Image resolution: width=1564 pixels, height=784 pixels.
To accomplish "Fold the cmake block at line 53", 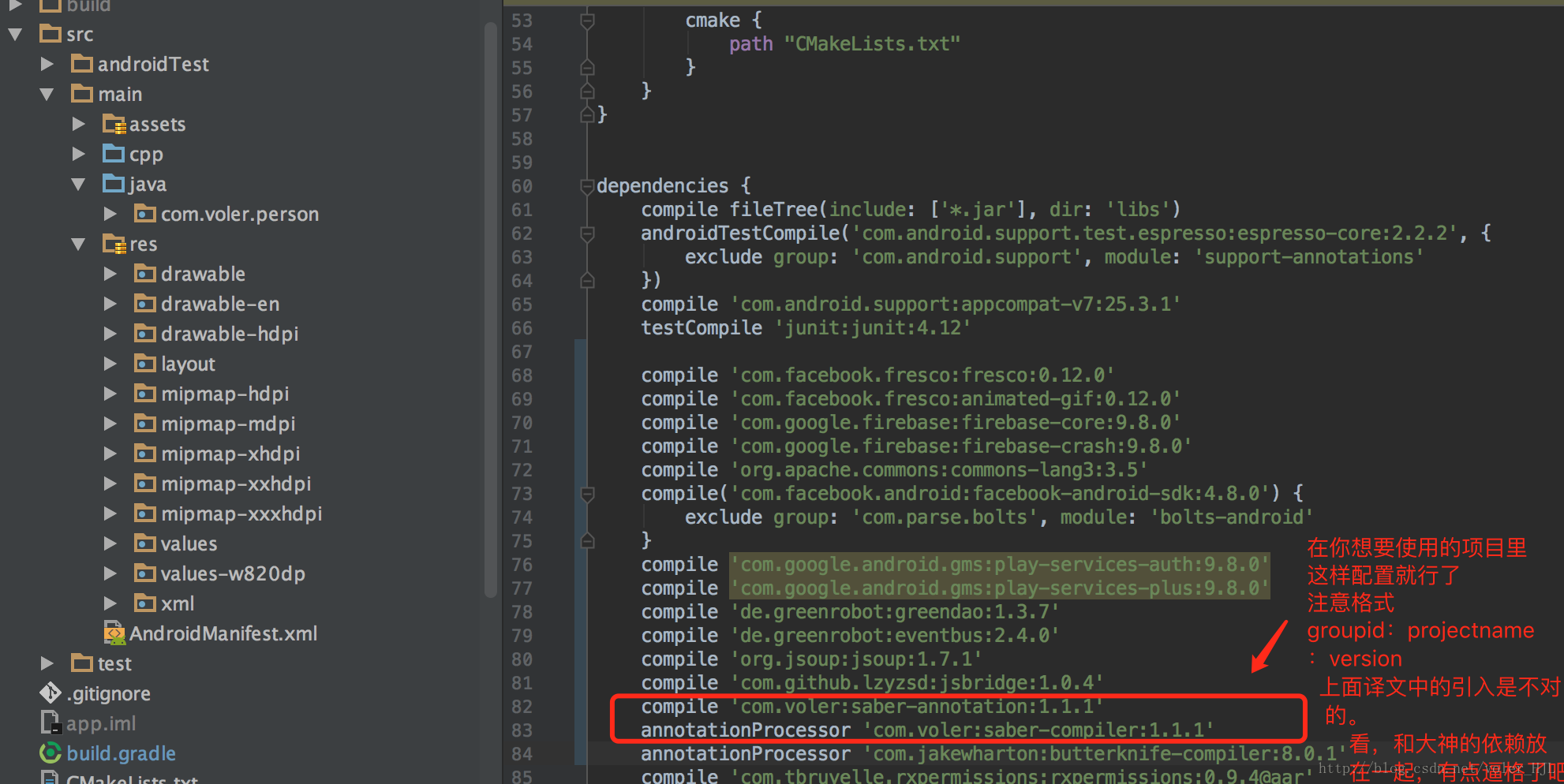I will (x=587, y=21).
